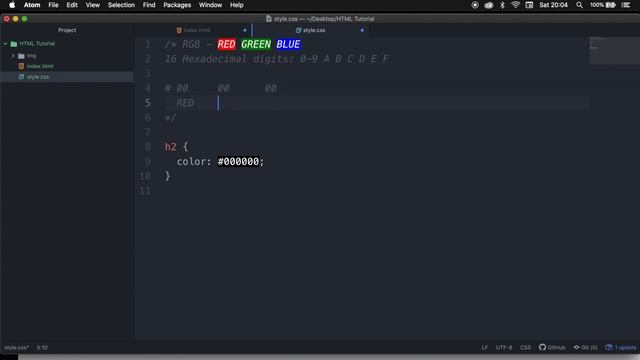The image size is (640, 360).
Task: Change CSS grammar selector
Action: click(x=525, y=348)
